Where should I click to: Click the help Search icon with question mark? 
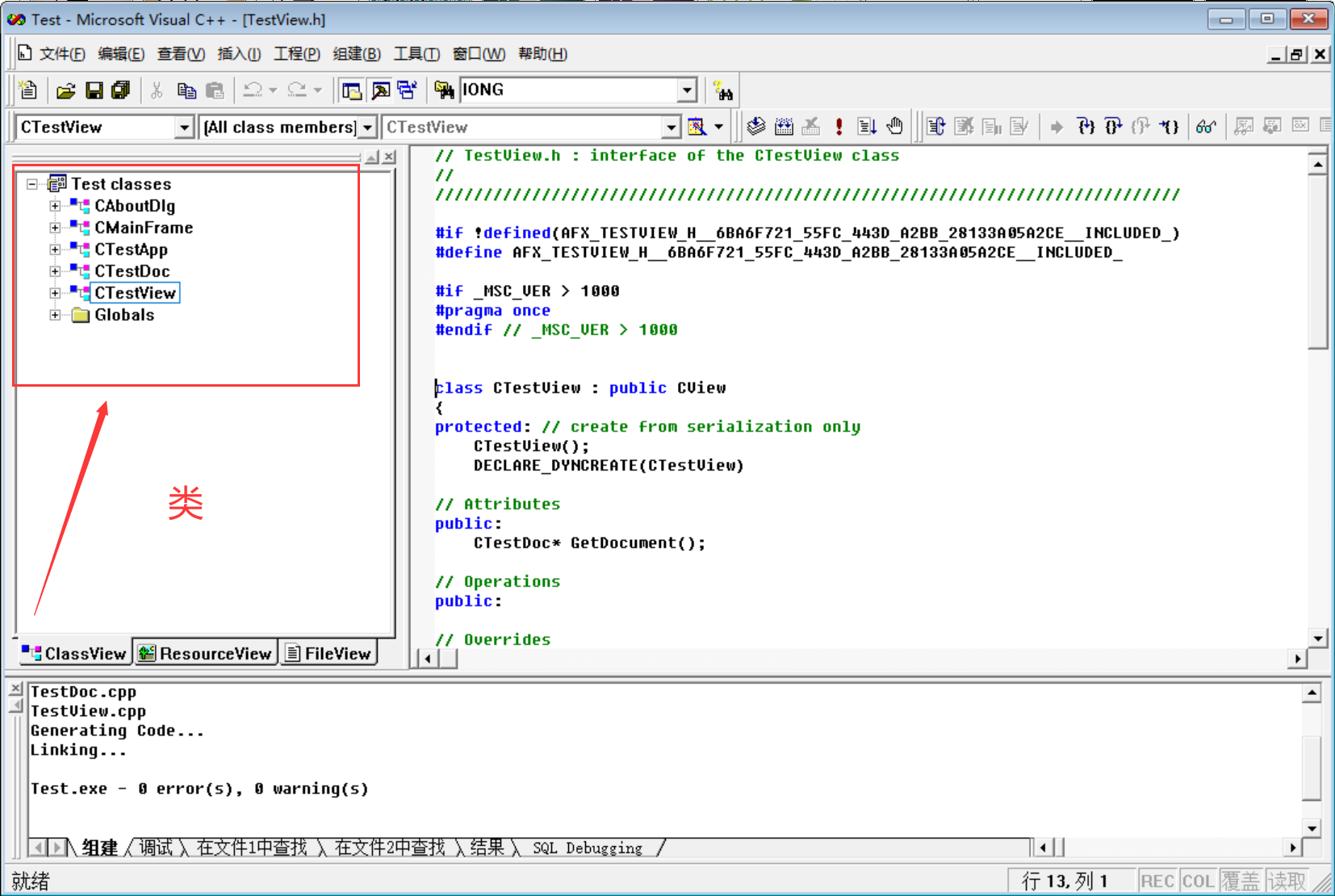[722, 90]
